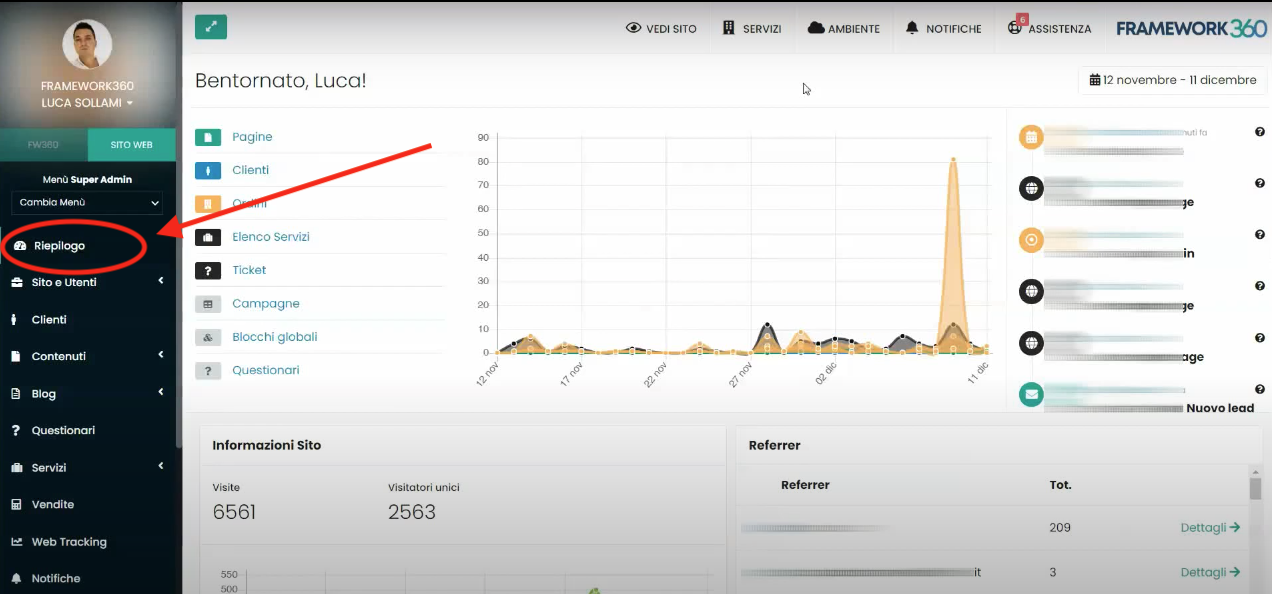Click help icon beside calendar activity
Viewport: 1272px width, 594px height.
[1260, 132]
